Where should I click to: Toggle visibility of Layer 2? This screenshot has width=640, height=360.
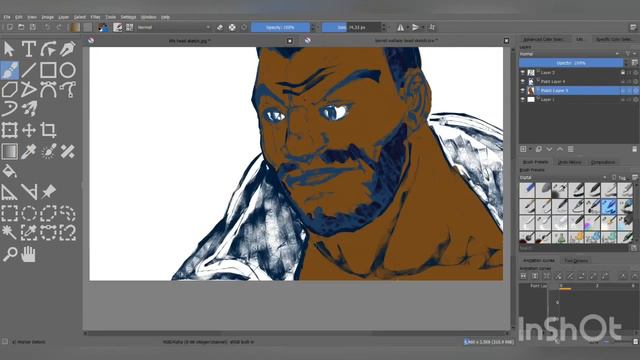point(523,73)
